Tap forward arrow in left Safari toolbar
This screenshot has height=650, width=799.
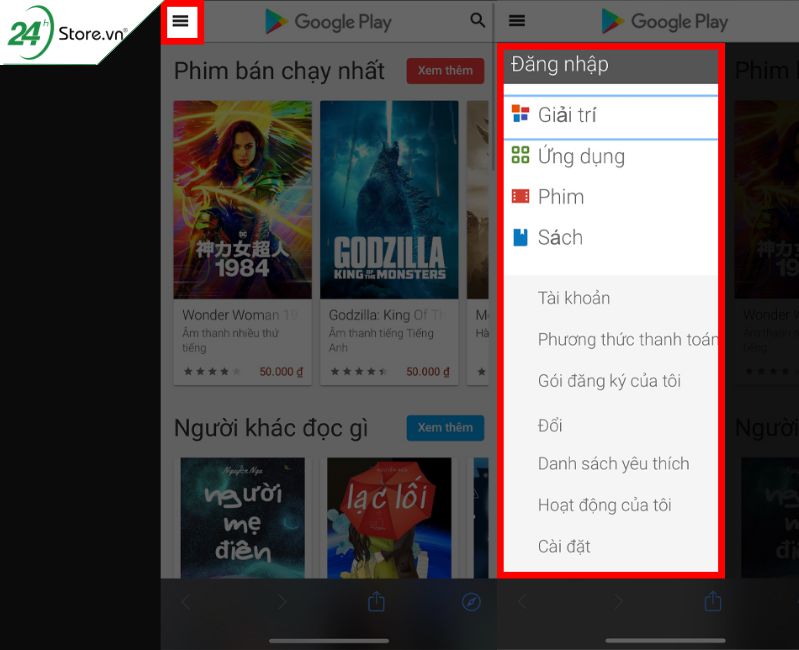pos(281,602)
